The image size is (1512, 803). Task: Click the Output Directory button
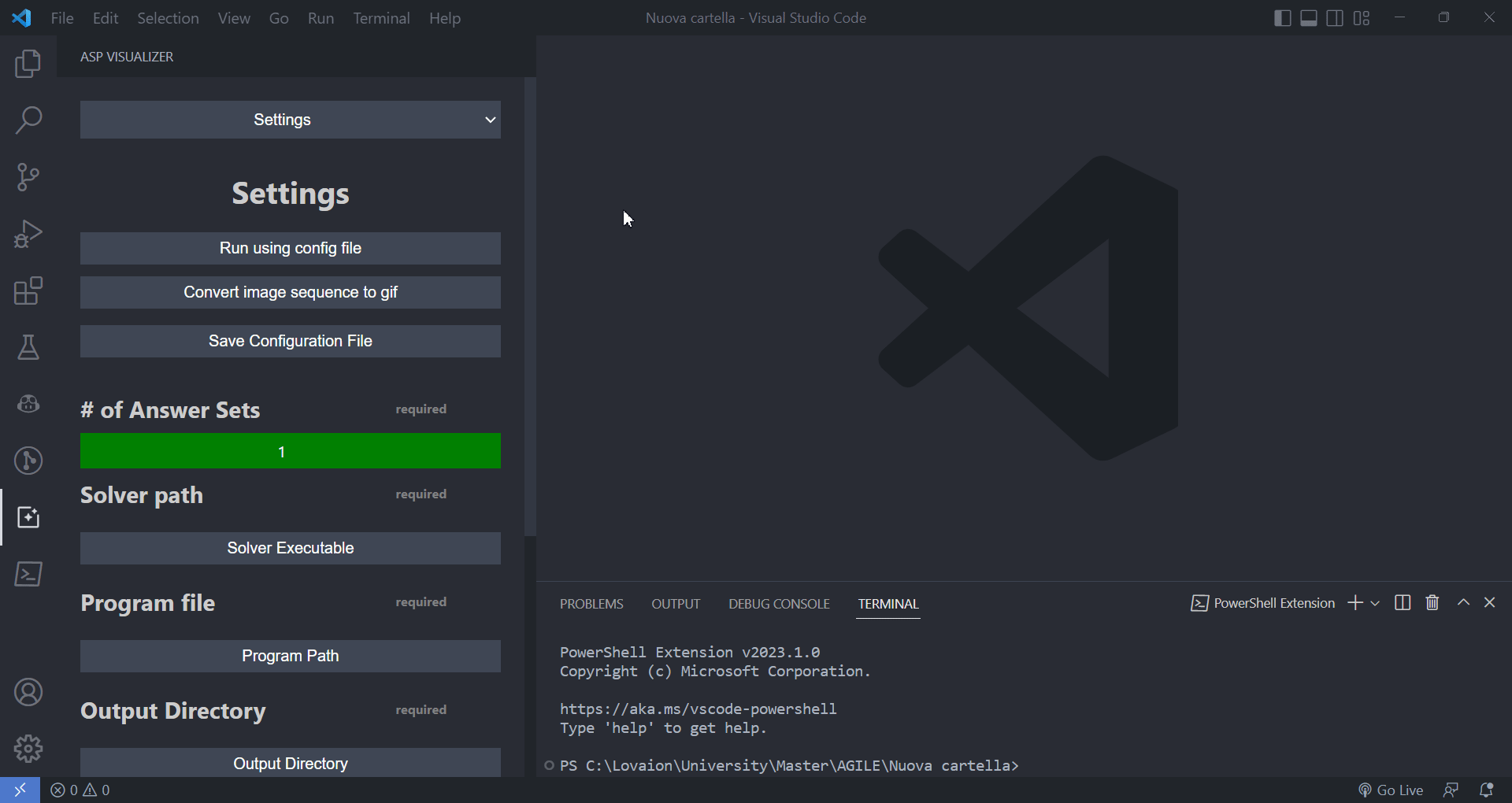(x=291, y=763)
